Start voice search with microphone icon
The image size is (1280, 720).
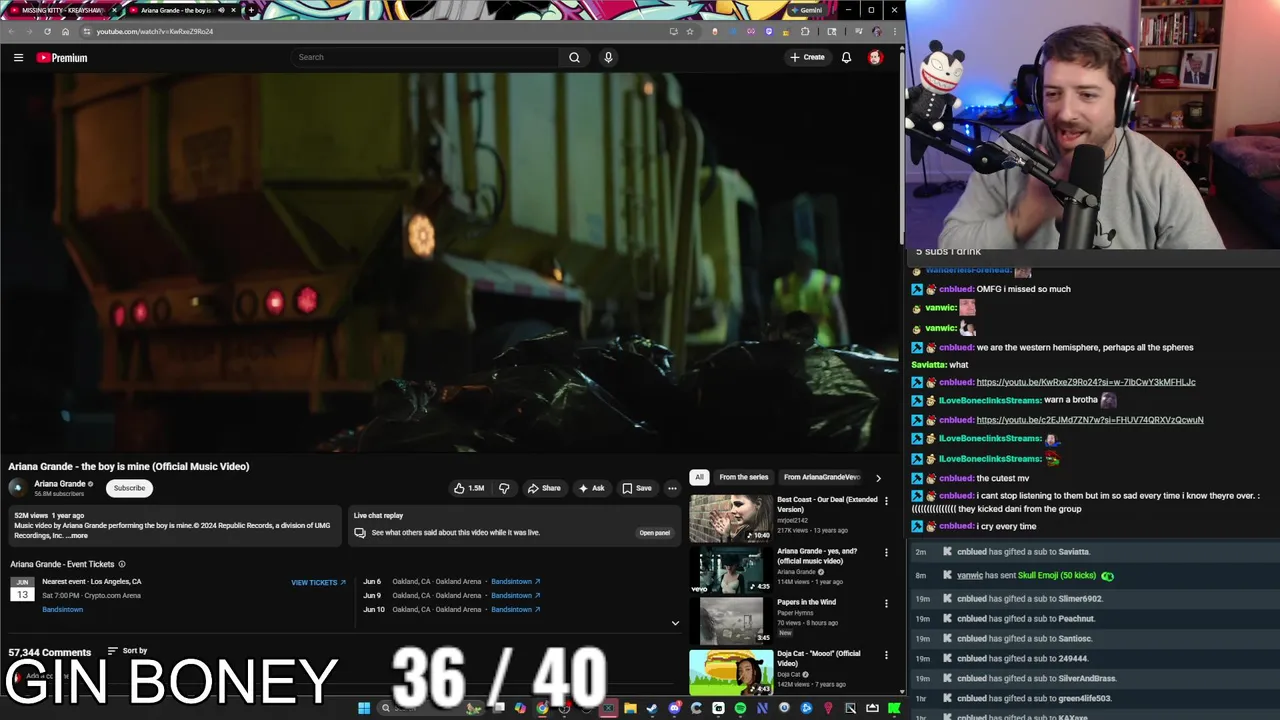pos(608,57)
